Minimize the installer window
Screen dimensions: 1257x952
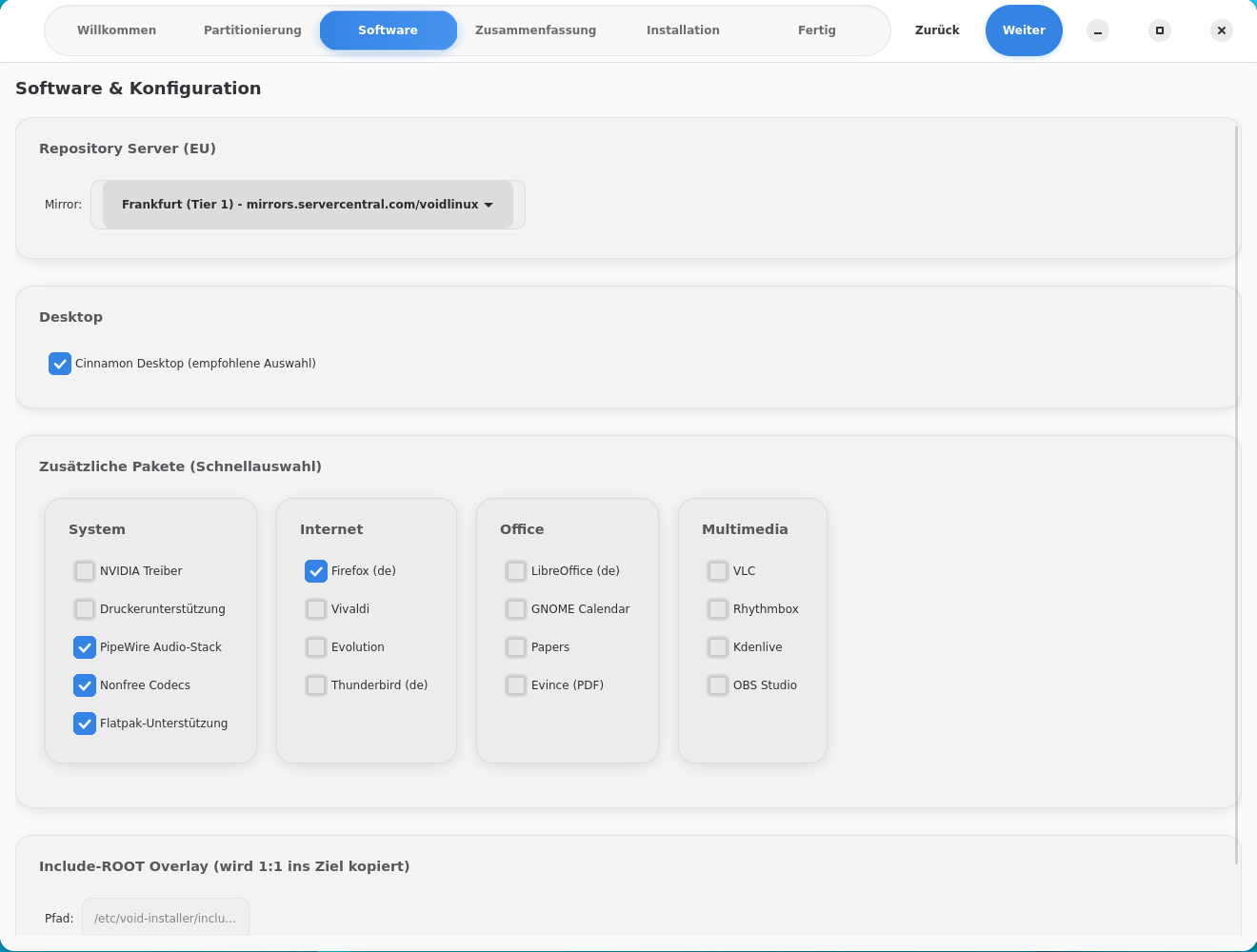point(1098,30)
